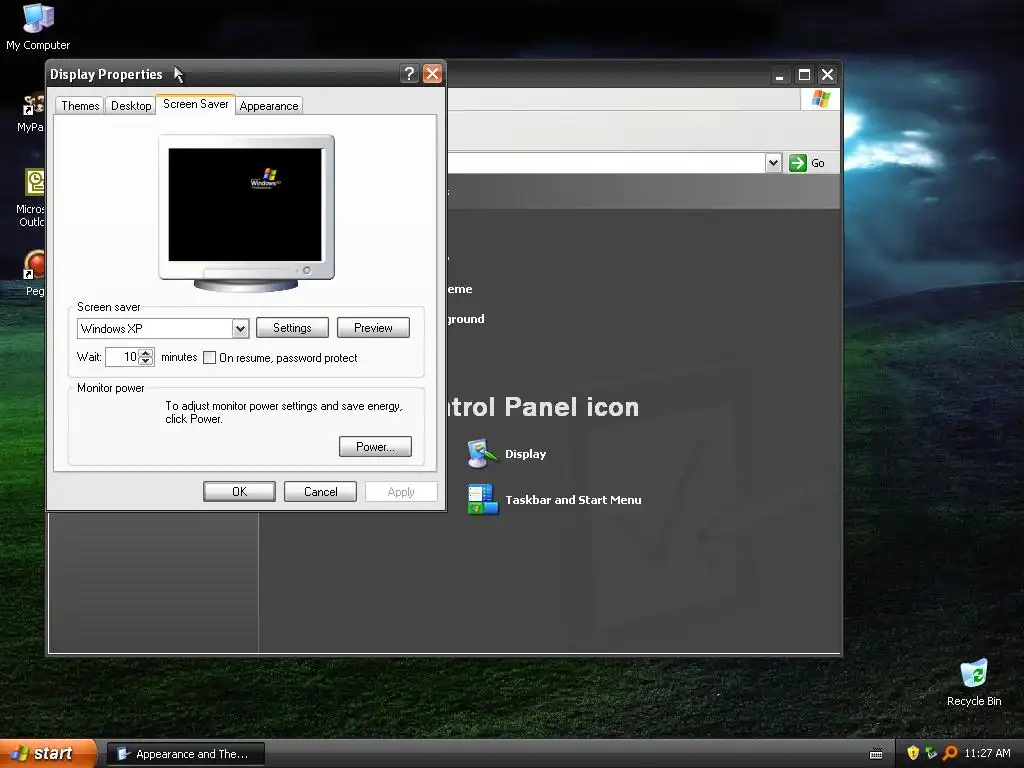
Task: Click the Apply button
Action: click(401, 492)
